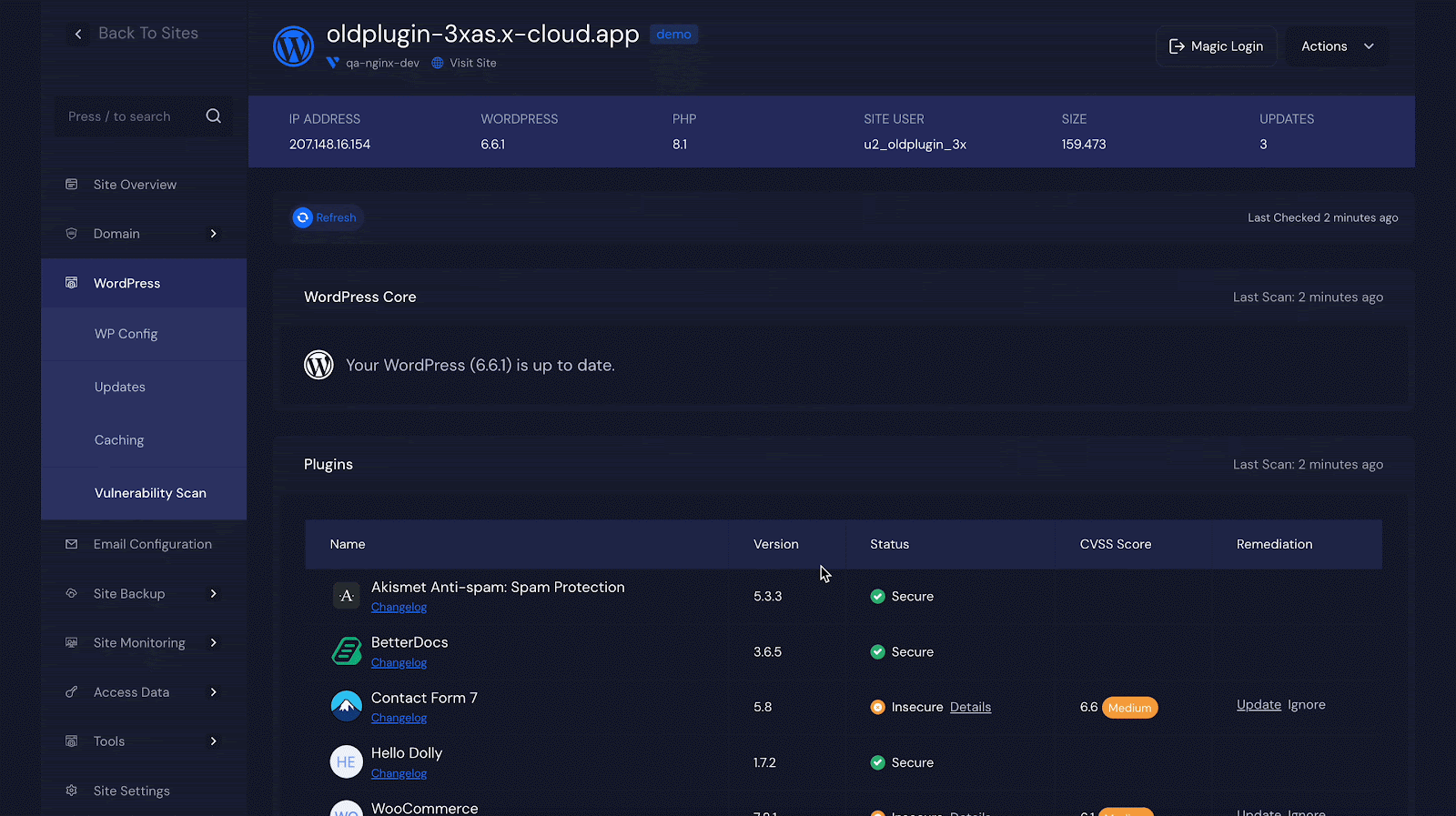The image size is (1456, 816).
Task: Click the WordPress logo next to site name
Action: (293, 45)
